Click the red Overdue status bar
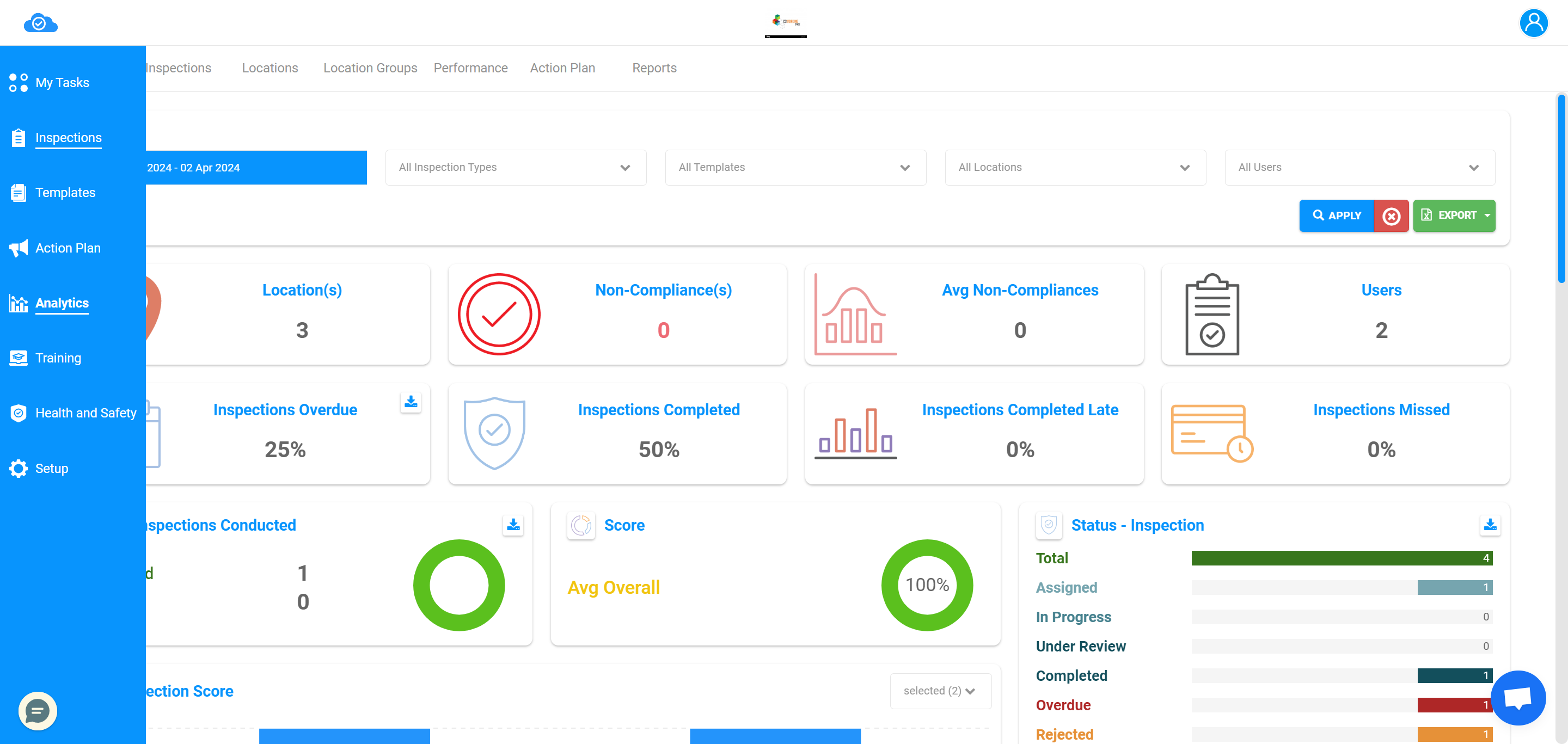Viewport: 1568px width, 744px height. click(1455, 704)
